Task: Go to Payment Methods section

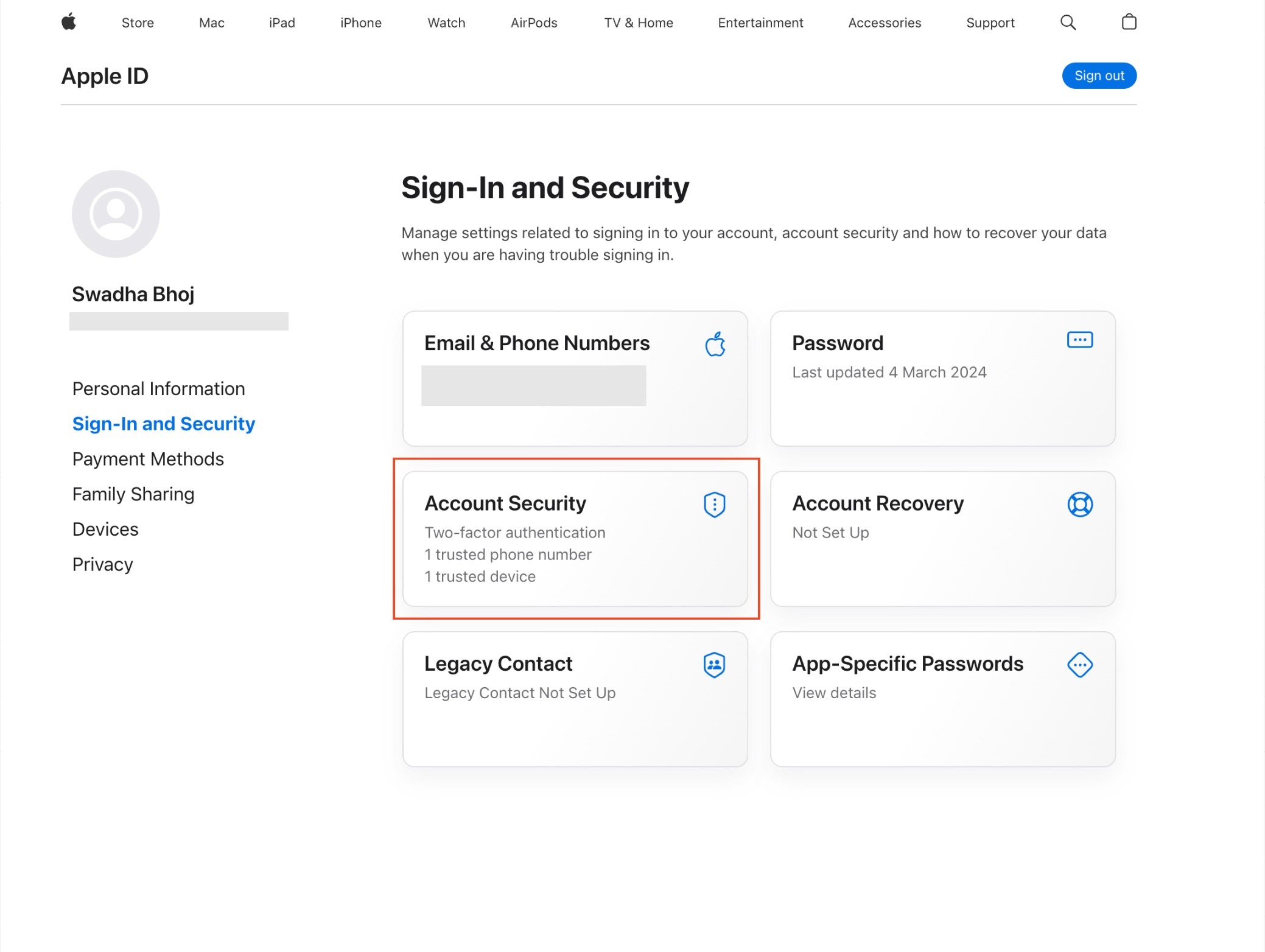Action: point(148,459)
